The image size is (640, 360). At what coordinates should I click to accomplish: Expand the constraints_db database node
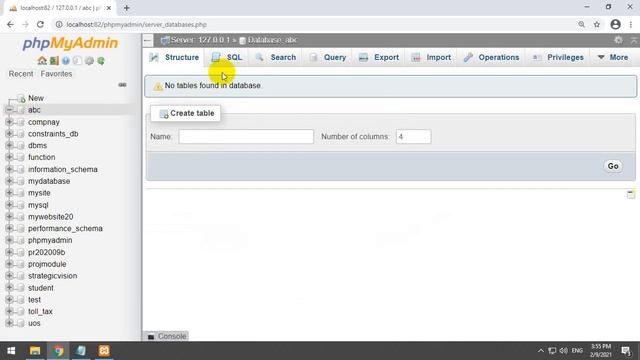[x=9, y=133]
